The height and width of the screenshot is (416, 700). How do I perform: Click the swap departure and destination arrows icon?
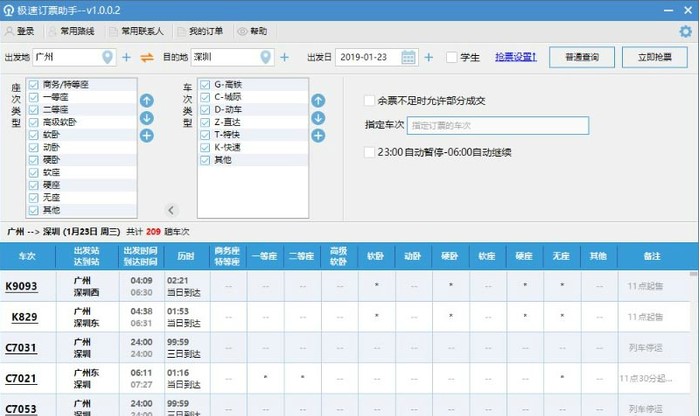coord(147,58)
